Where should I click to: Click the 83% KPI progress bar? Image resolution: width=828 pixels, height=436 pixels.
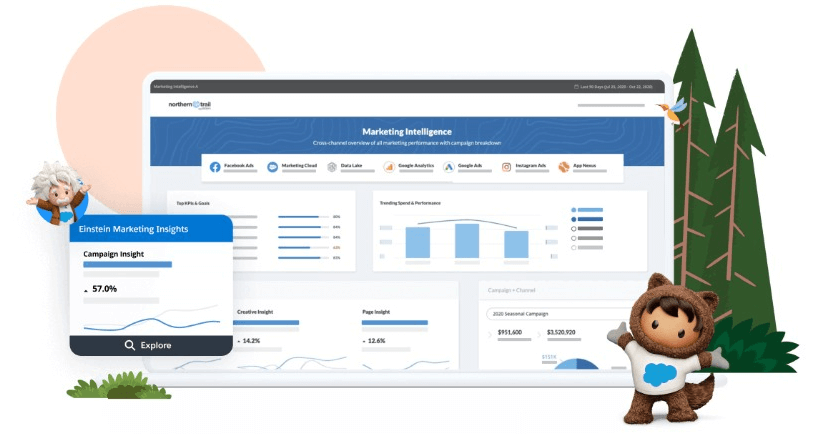(x=303, y=258)
